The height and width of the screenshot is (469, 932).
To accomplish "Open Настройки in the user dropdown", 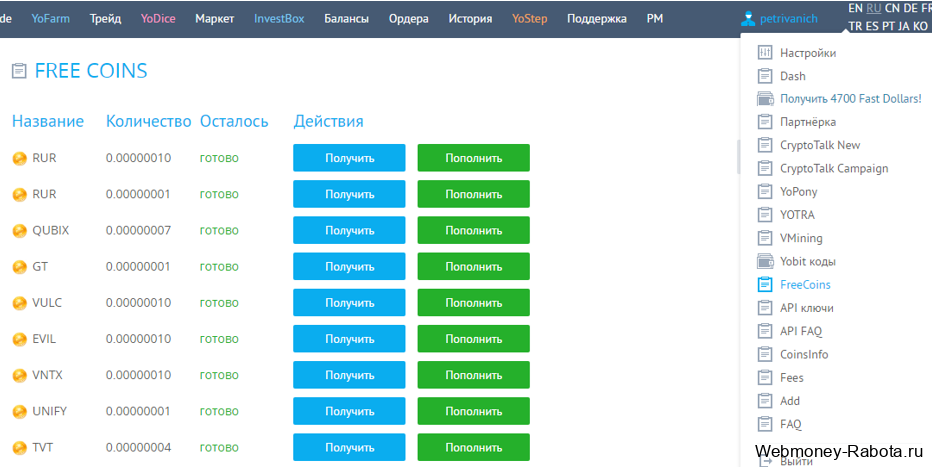I will pos(808,53).
